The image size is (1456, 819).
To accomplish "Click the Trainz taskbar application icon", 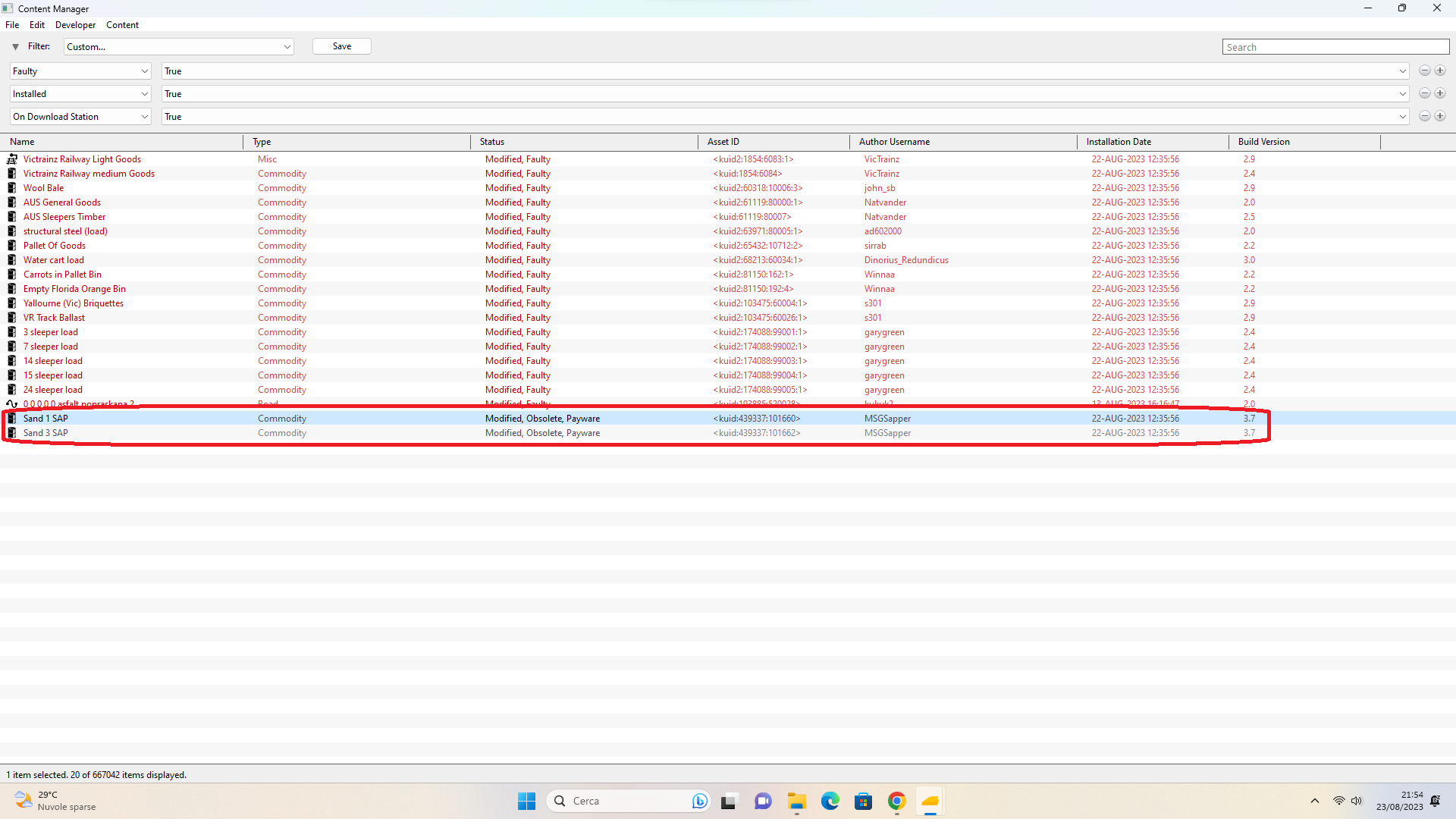I will coord(930,801).
